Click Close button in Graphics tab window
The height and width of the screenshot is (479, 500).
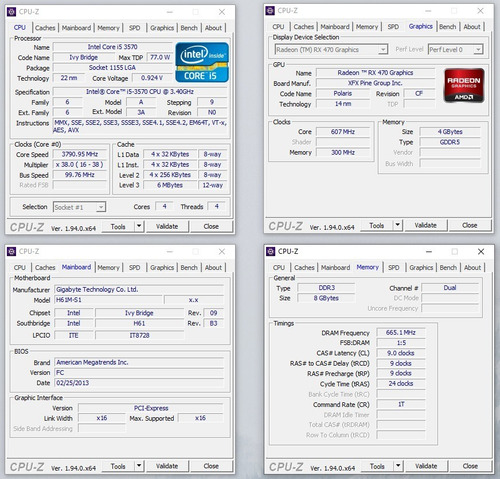(470, 225)
